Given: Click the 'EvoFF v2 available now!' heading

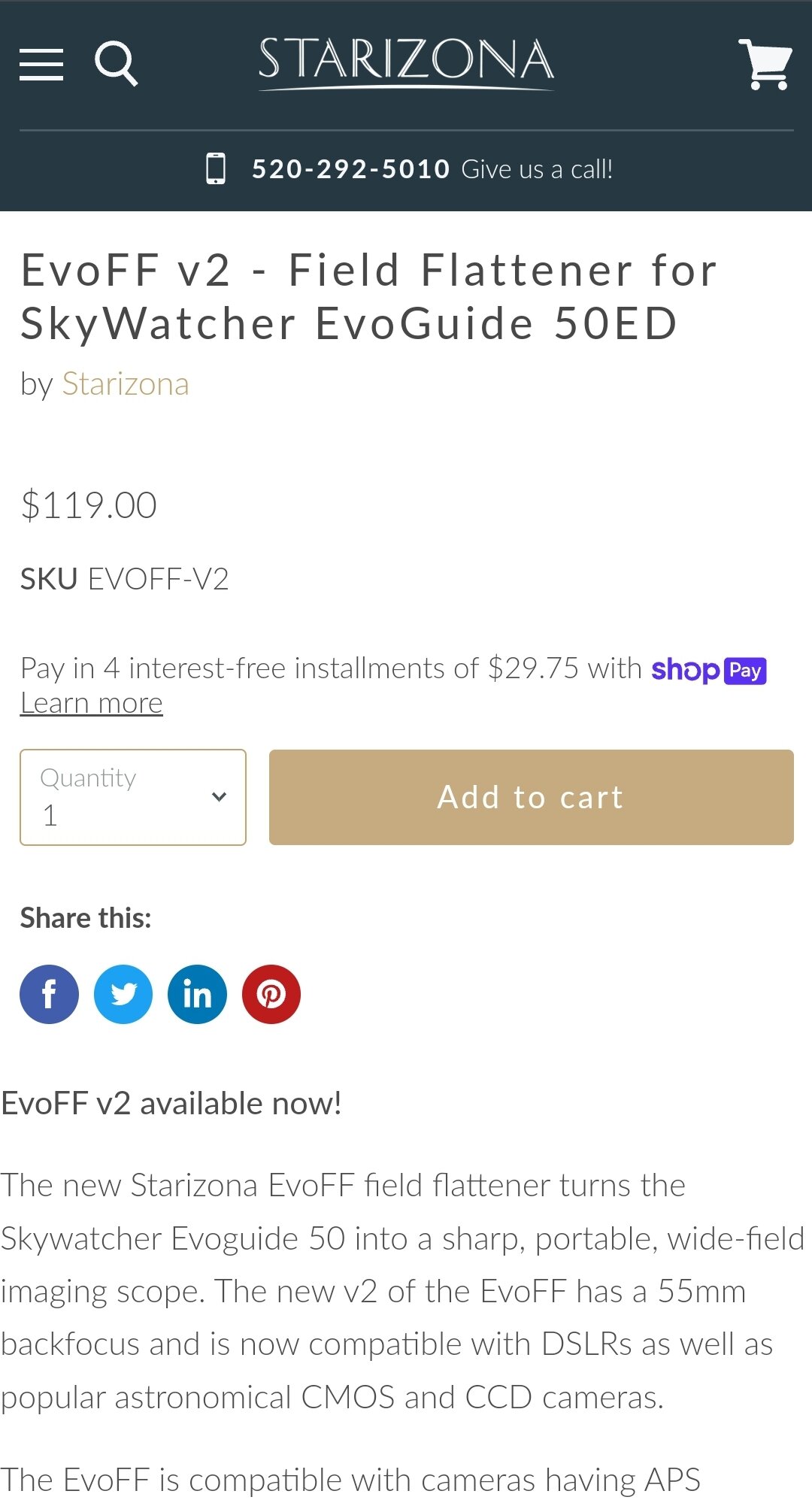Looking at the screenshot, I should tap(171, 1104).
